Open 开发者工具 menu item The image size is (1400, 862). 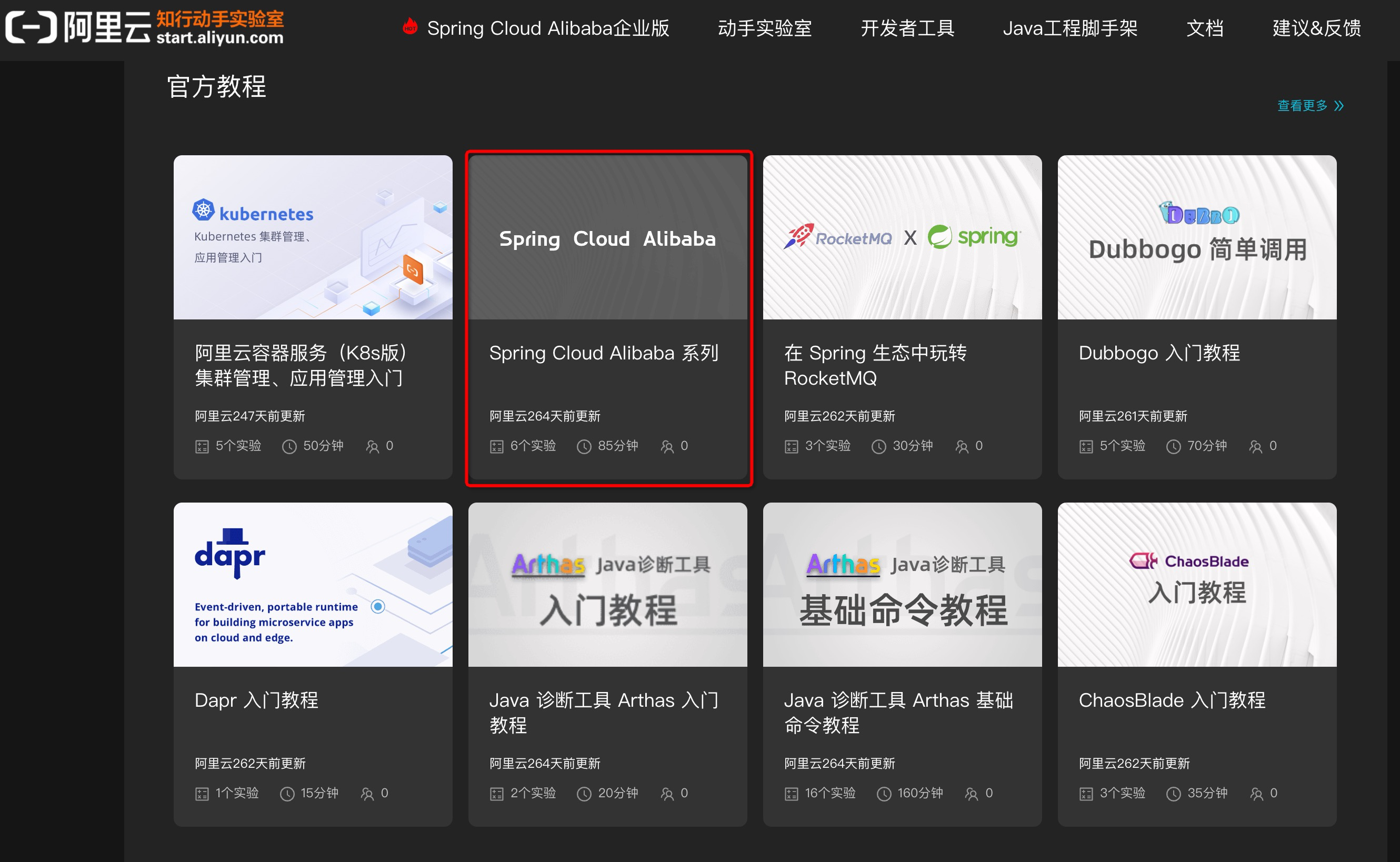tap(907, 28)
